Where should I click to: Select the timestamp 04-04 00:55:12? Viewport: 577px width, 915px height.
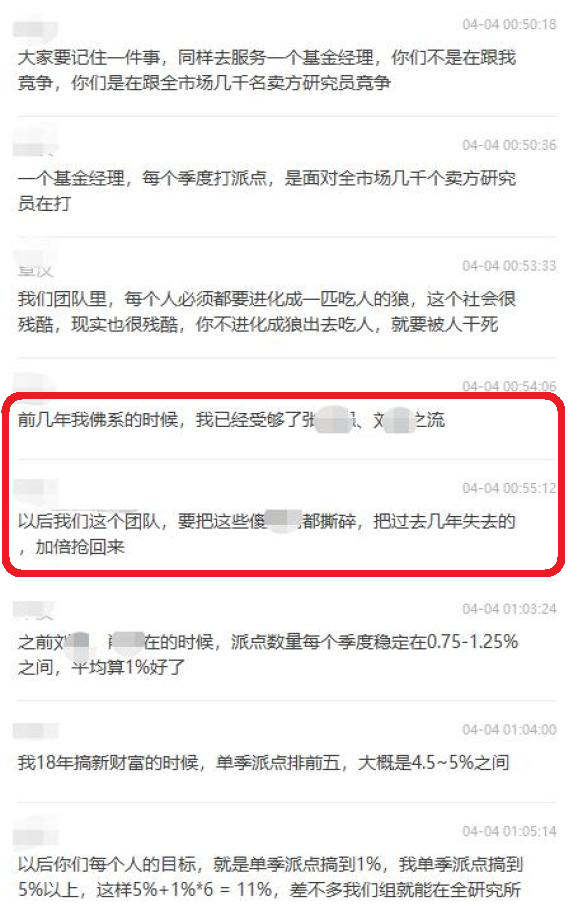tap(509, 488)
